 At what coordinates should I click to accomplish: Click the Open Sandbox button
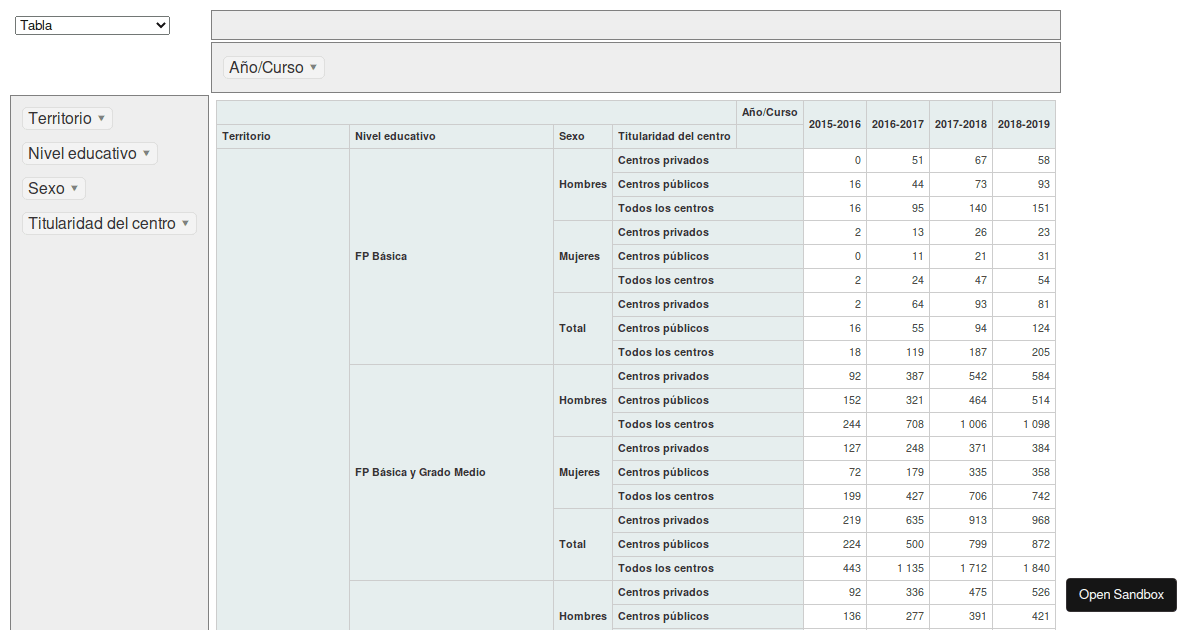tap(1120, 595)
